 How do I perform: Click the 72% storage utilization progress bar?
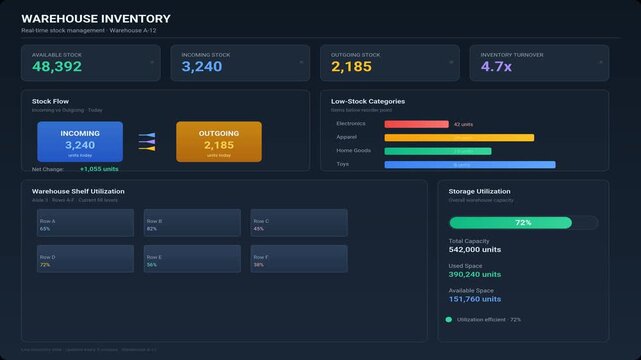[524, 223]
